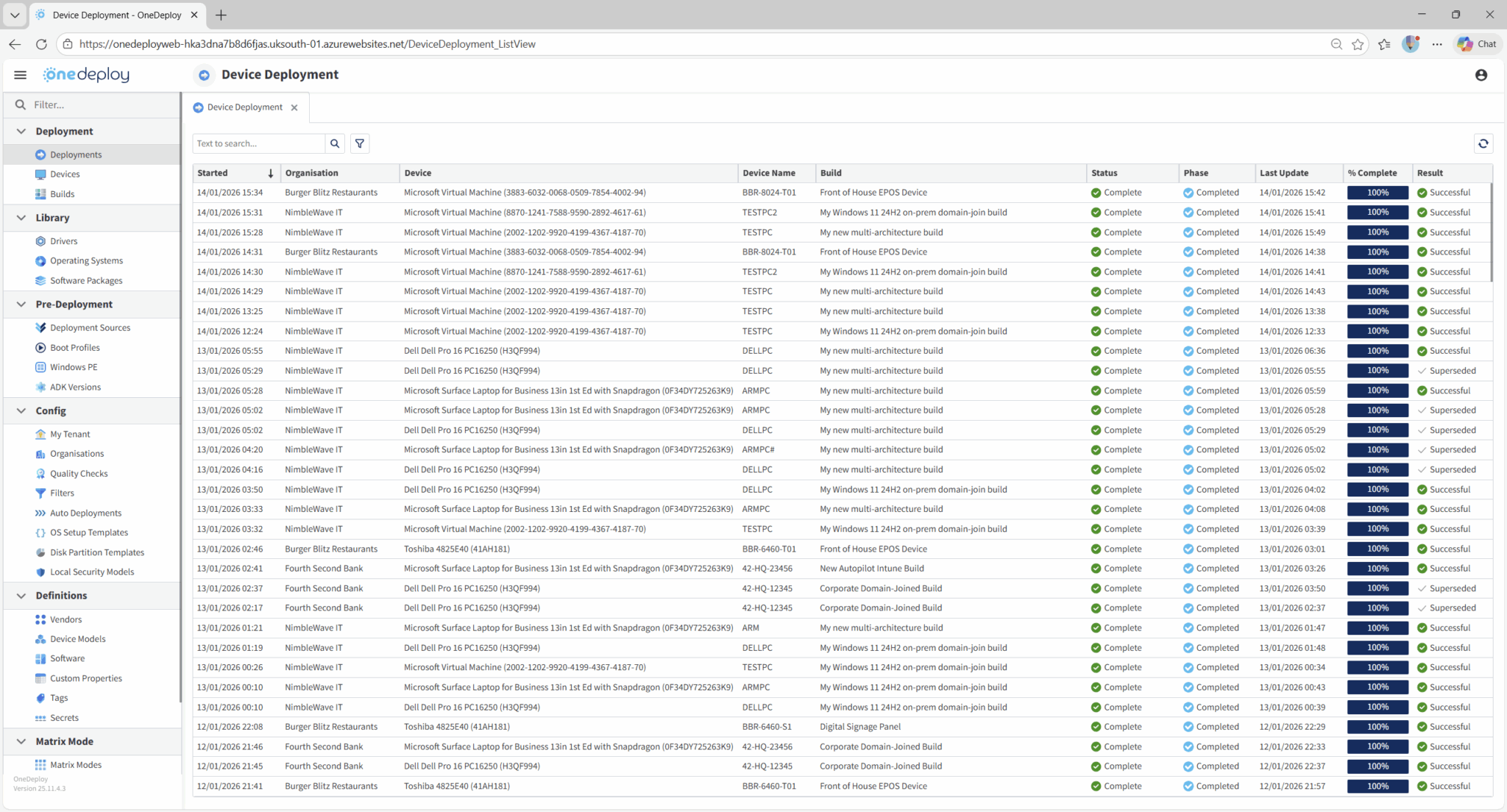Open OS Setup Templates page
The width and height of the screenshot is (1507, 812).
pyautogui.click(x=89, y=533)
